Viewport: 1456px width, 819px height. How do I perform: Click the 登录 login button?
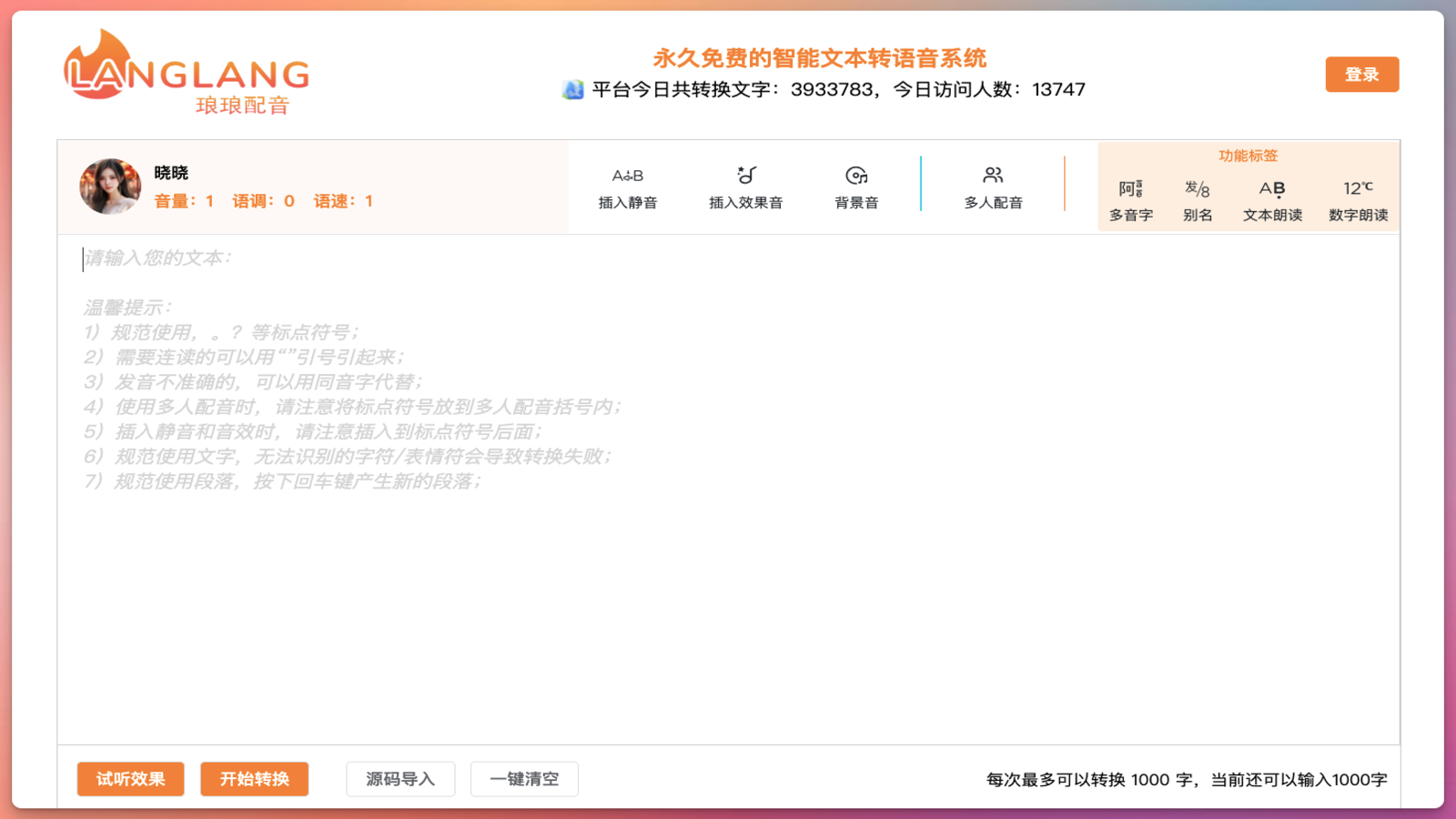1361,74
